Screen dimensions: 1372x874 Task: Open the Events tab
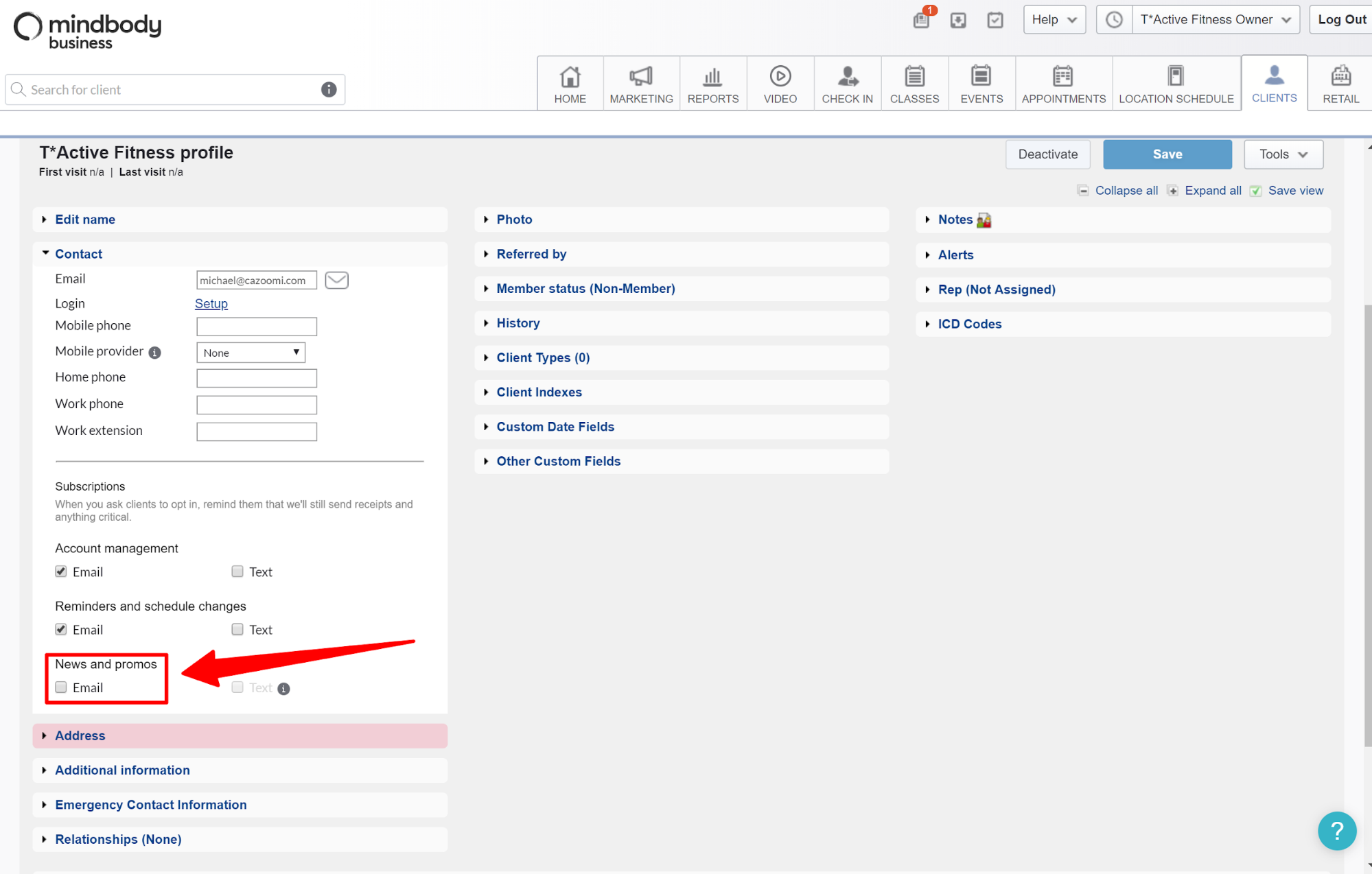(981, 84)
